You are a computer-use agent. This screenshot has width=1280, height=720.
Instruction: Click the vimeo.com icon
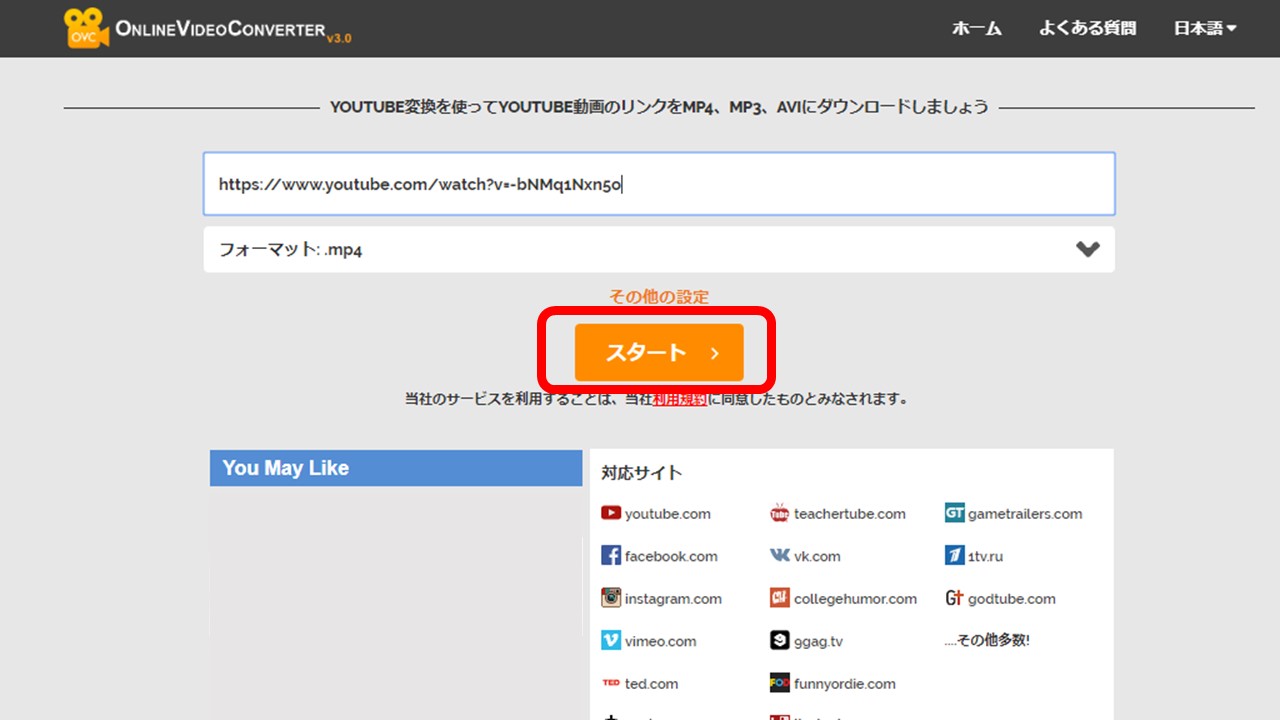pyautogui.click(x=610, y=641)
